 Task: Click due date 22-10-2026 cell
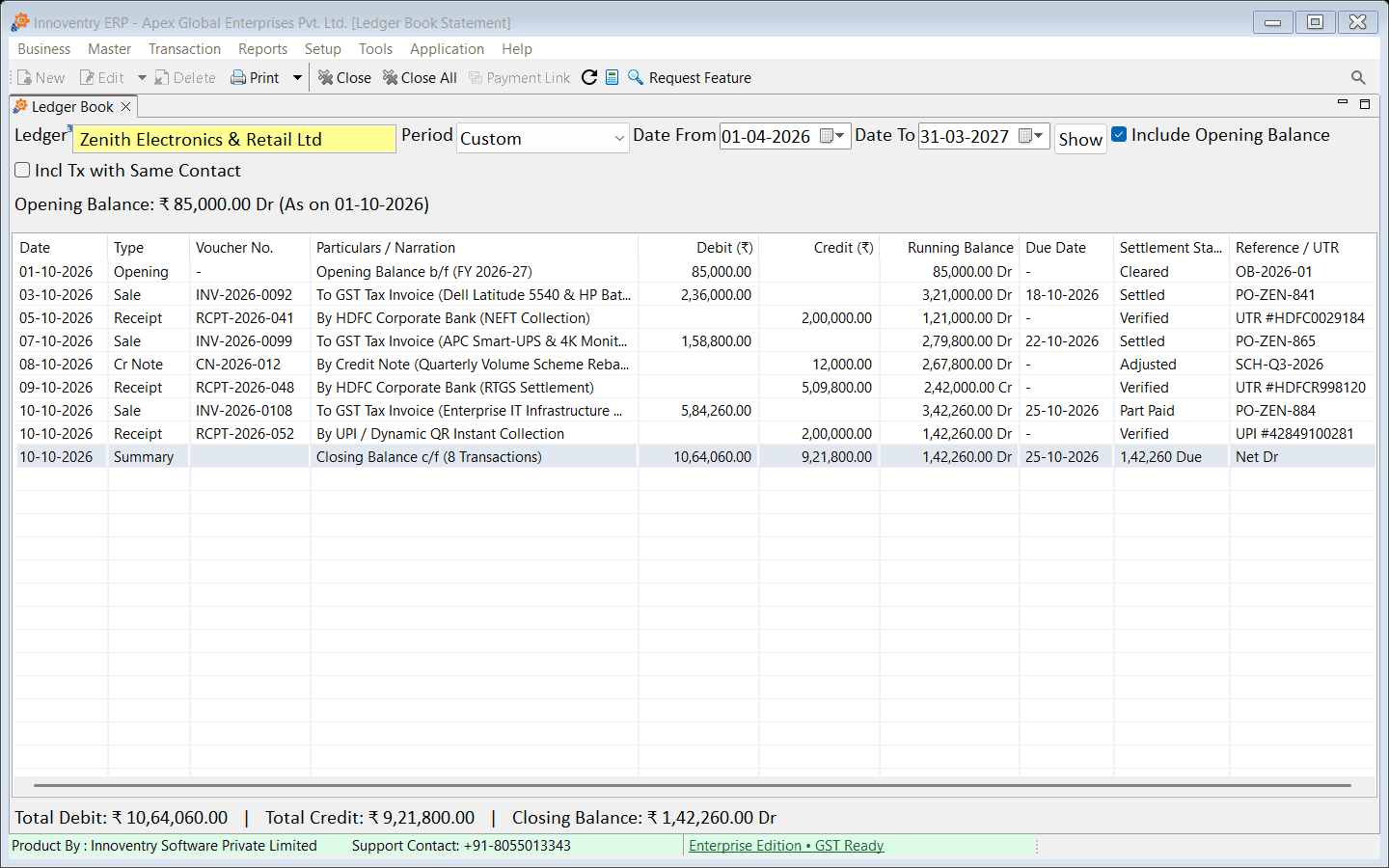1066,341
